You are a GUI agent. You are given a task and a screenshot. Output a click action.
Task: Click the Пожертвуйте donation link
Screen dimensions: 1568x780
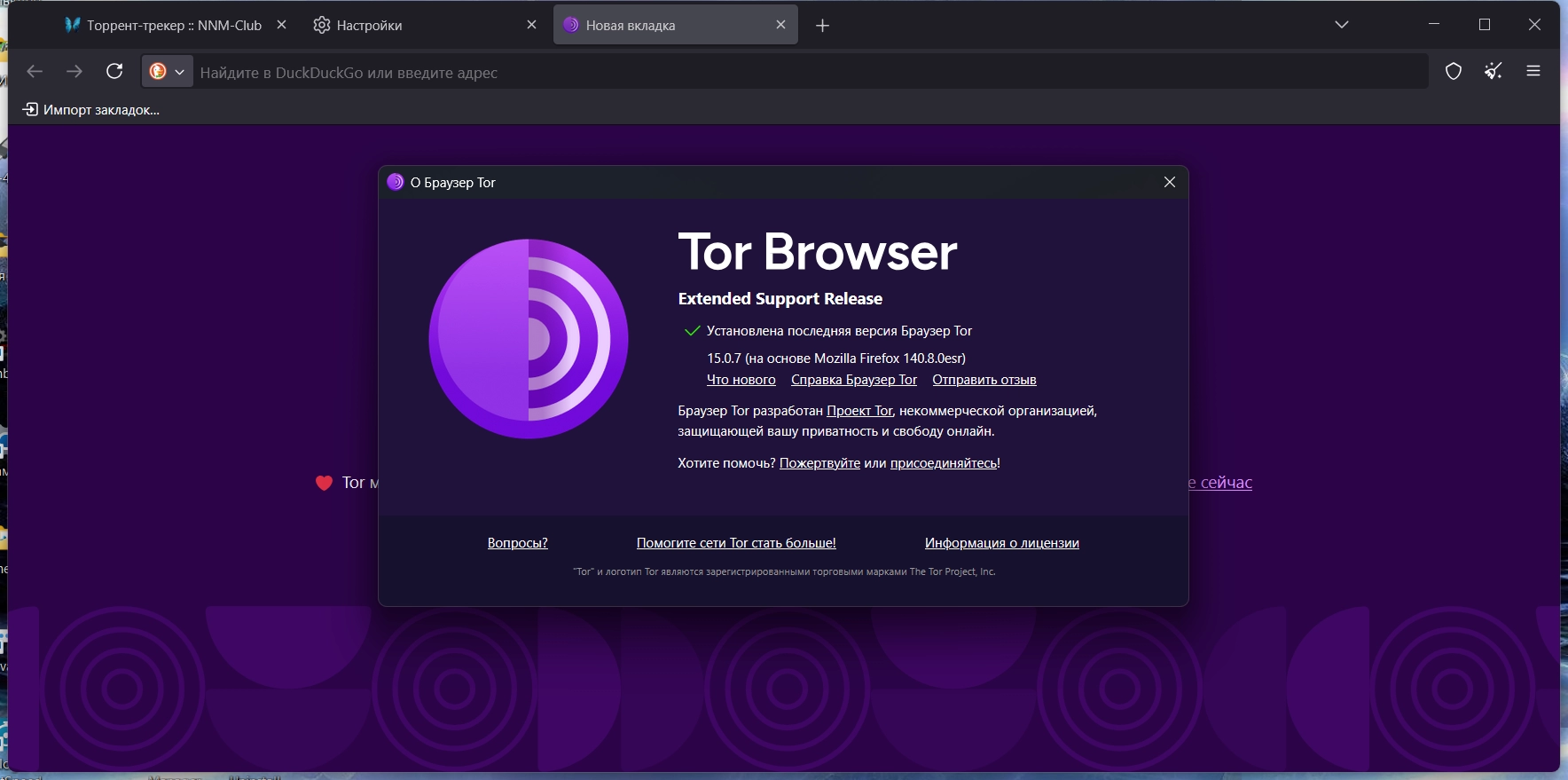[819, 463]
